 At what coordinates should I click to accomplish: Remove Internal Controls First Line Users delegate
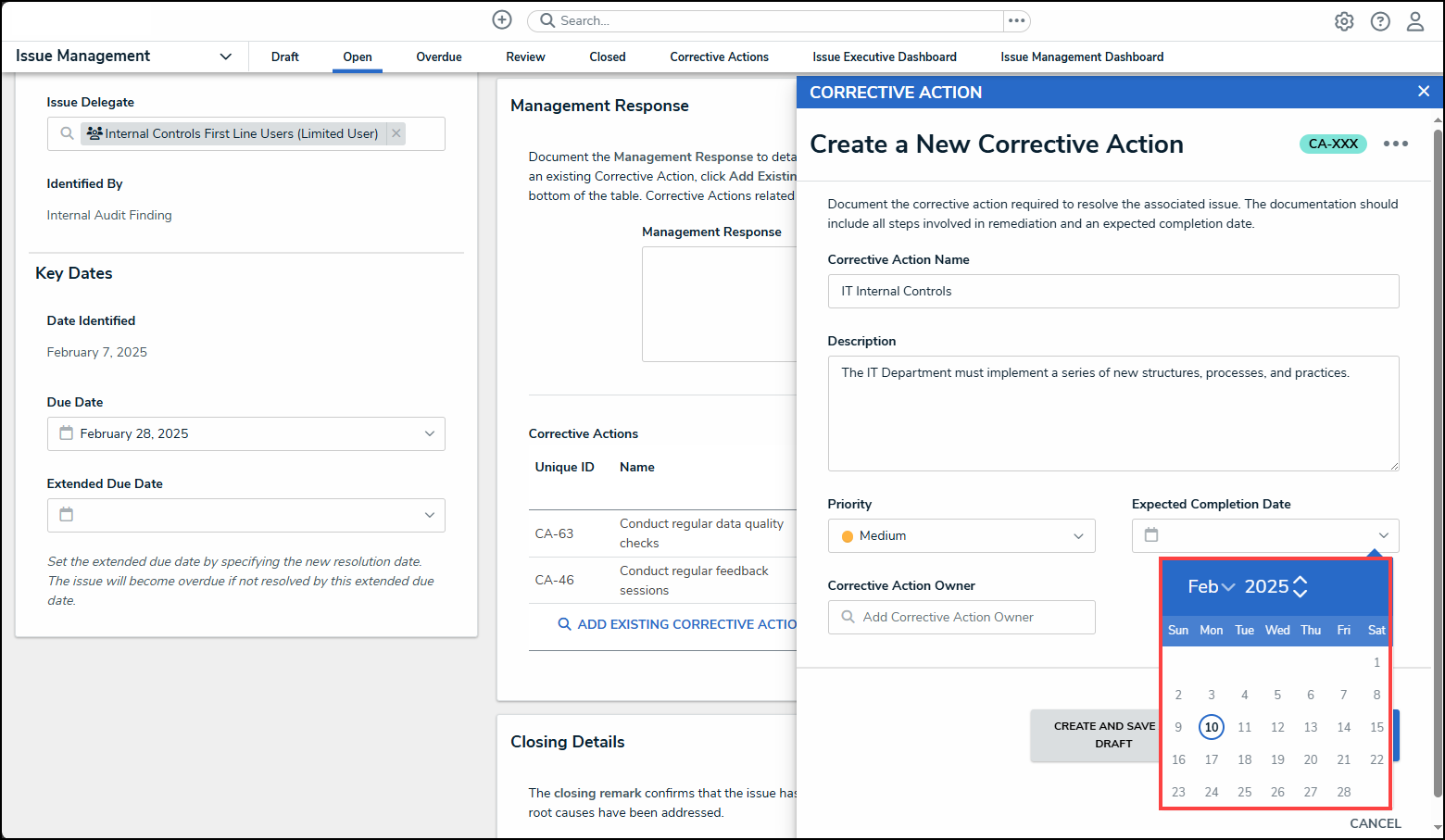pyautogui.click(x=396, y=133)
